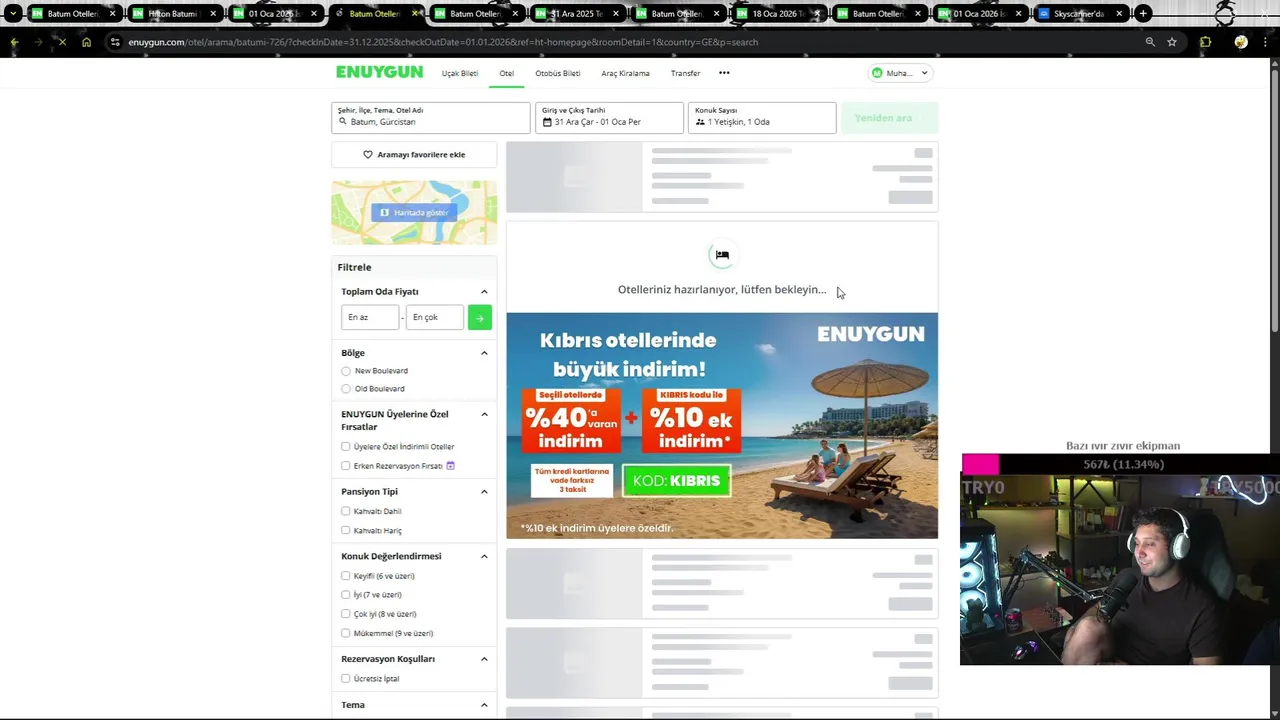This screenshot has width=1280, height=720.
Task: Select the Otel menu item
Action: pyautogui.click(x=507, y=73)
